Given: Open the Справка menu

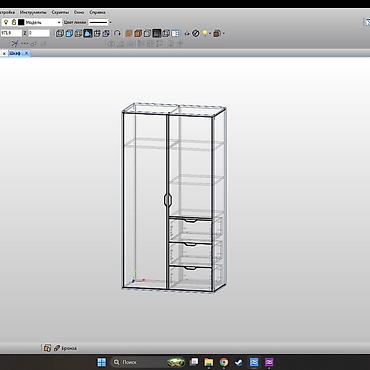Looking at the screenshot, I should 97,12.
